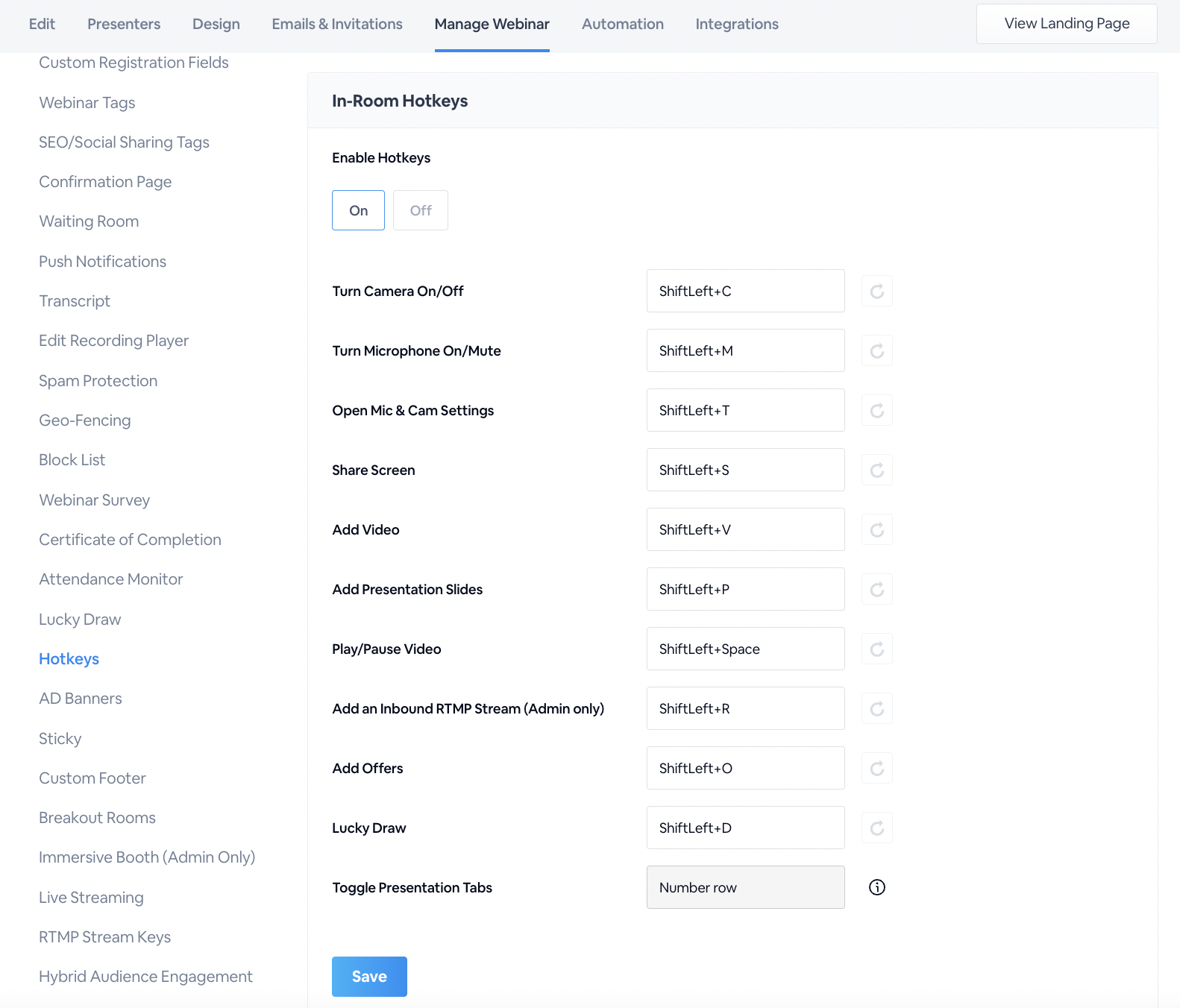Edit the Open Mic & Cam Settings hotkey field
This screenshot has height=1008, width=1180.
[745, 410]
